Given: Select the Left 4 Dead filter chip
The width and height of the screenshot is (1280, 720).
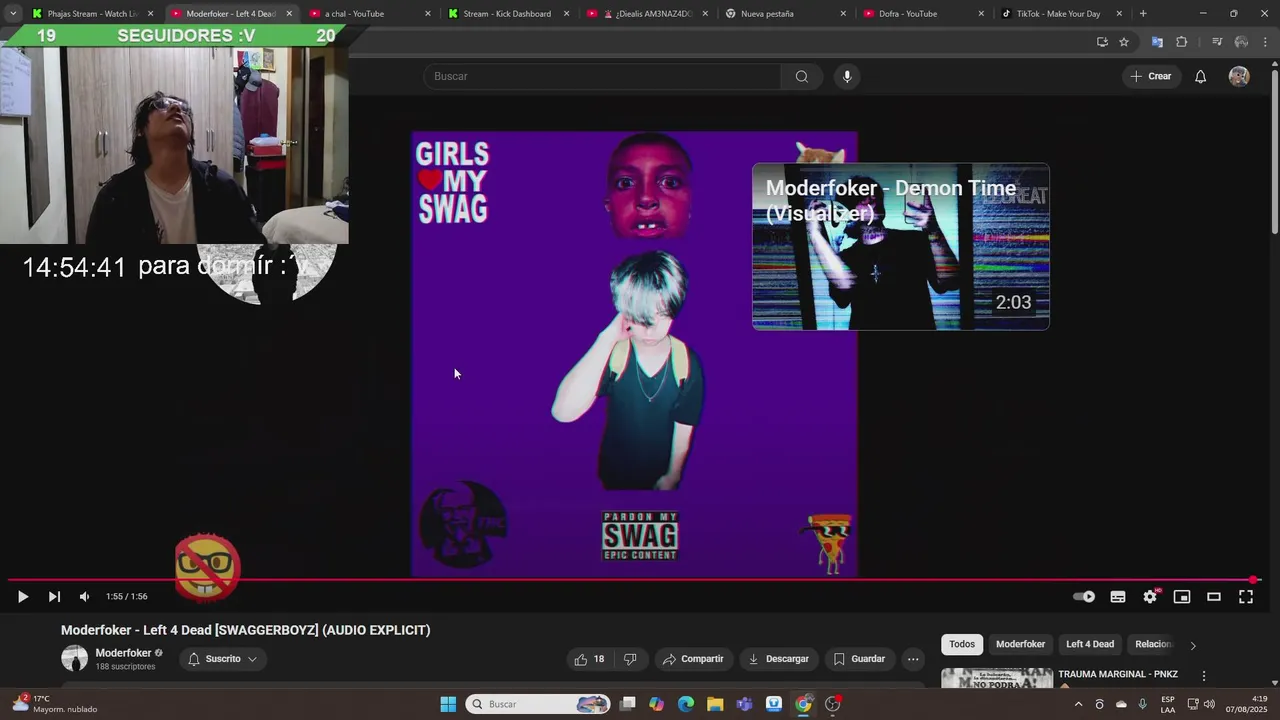Looking at the screenshot, I should pos(1090,644).
